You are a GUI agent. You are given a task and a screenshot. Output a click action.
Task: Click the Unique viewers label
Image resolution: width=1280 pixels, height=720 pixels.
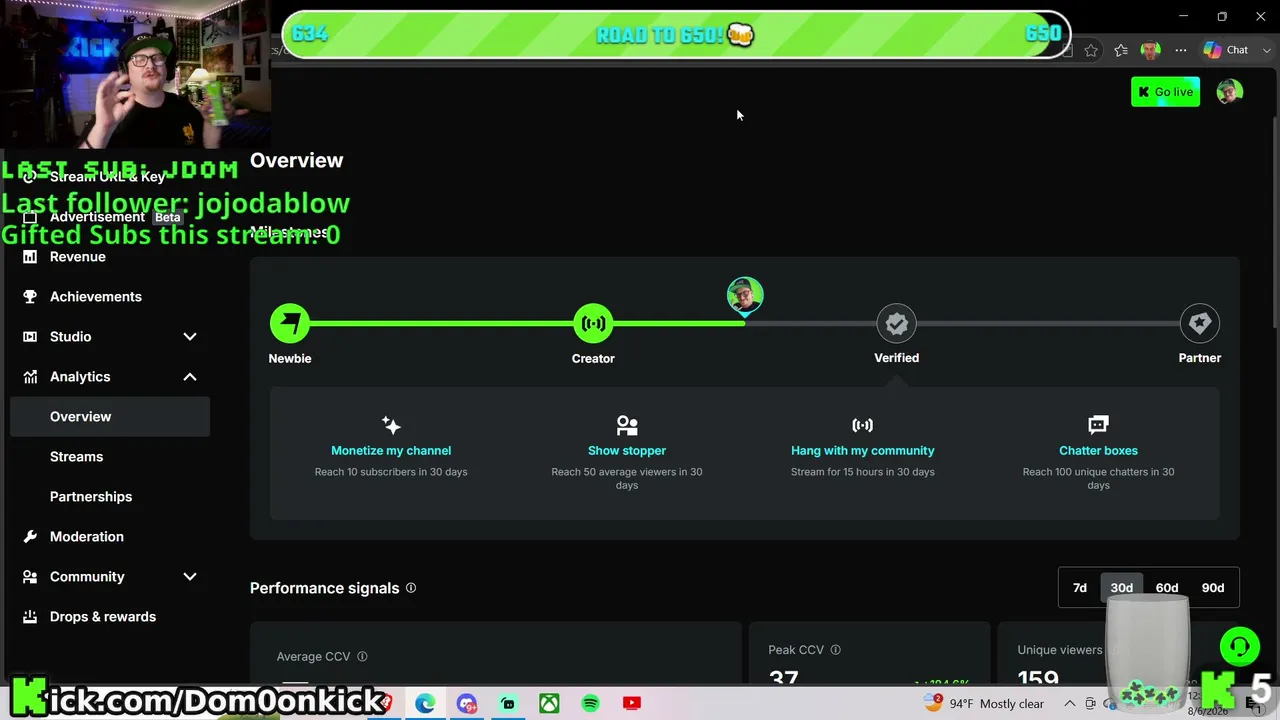pyautogui.click(x=1059, y=650)
